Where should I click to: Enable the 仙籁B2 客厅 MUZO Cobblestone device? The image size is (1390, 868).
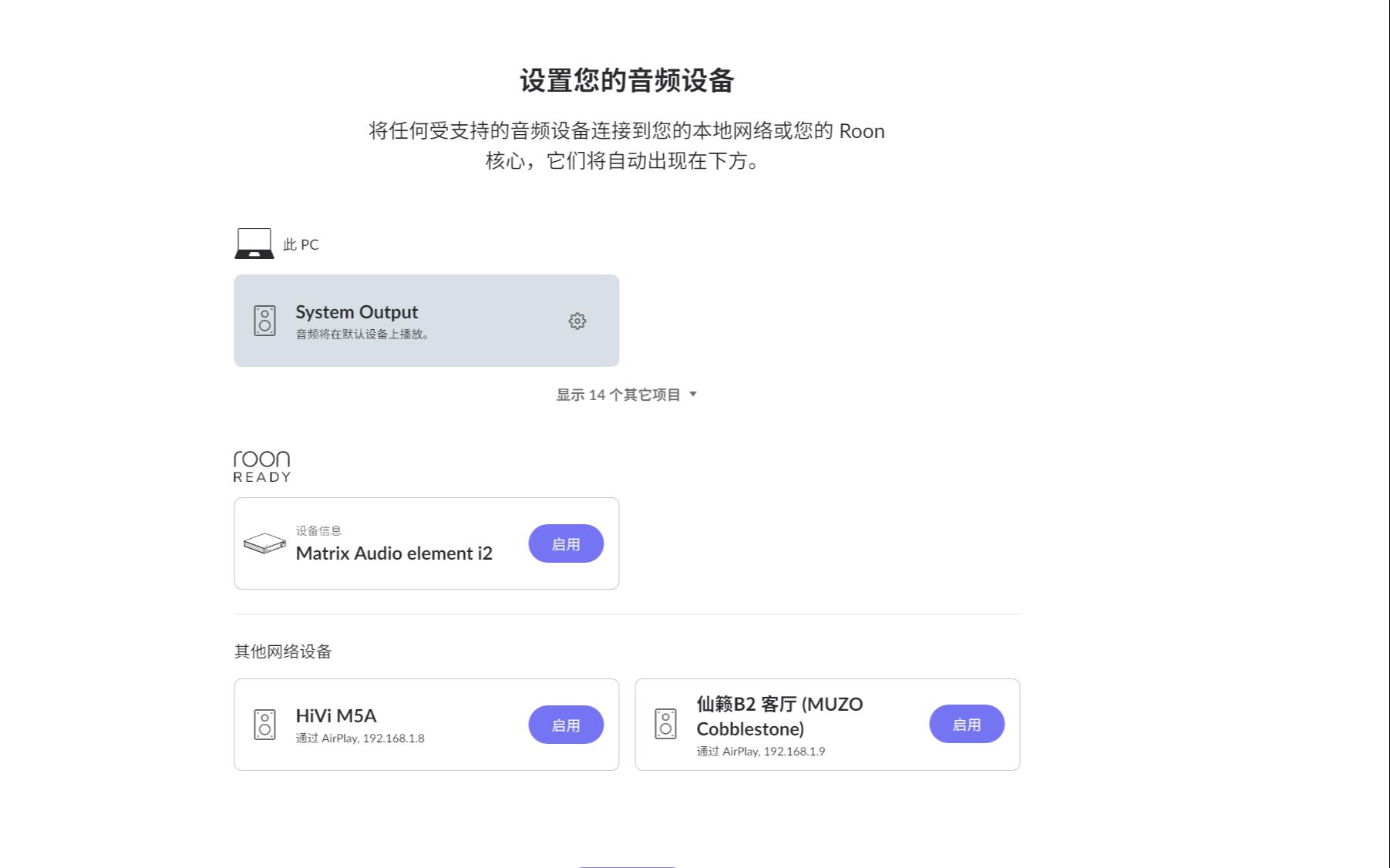pyautogui.click(x=967, y=724)
